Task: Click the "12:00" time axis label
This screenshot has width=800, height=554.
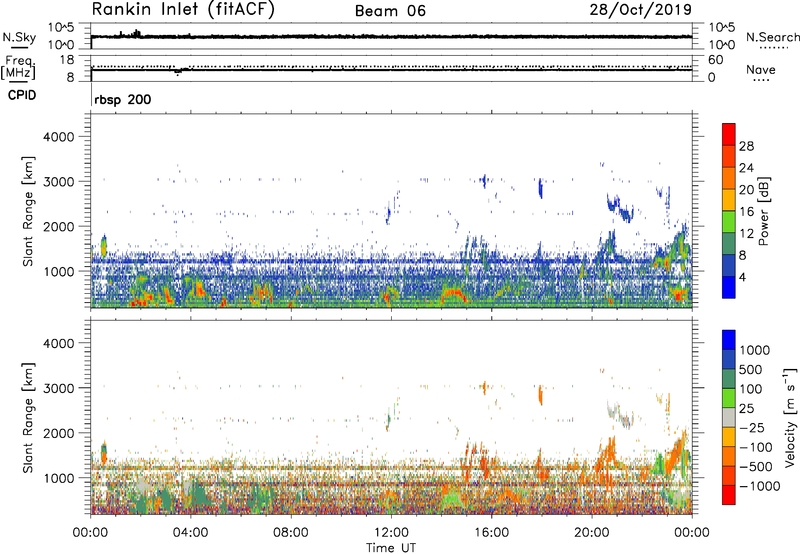Action: pos(391,533)
